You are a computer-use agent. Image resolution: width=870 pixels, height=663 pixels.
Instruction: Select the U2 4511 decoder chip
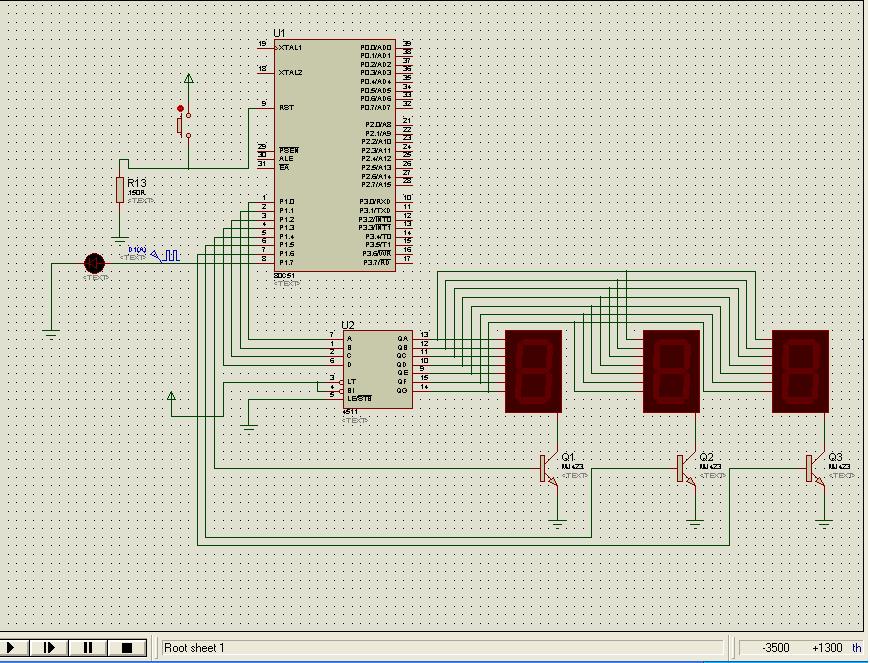pos(377,367)
